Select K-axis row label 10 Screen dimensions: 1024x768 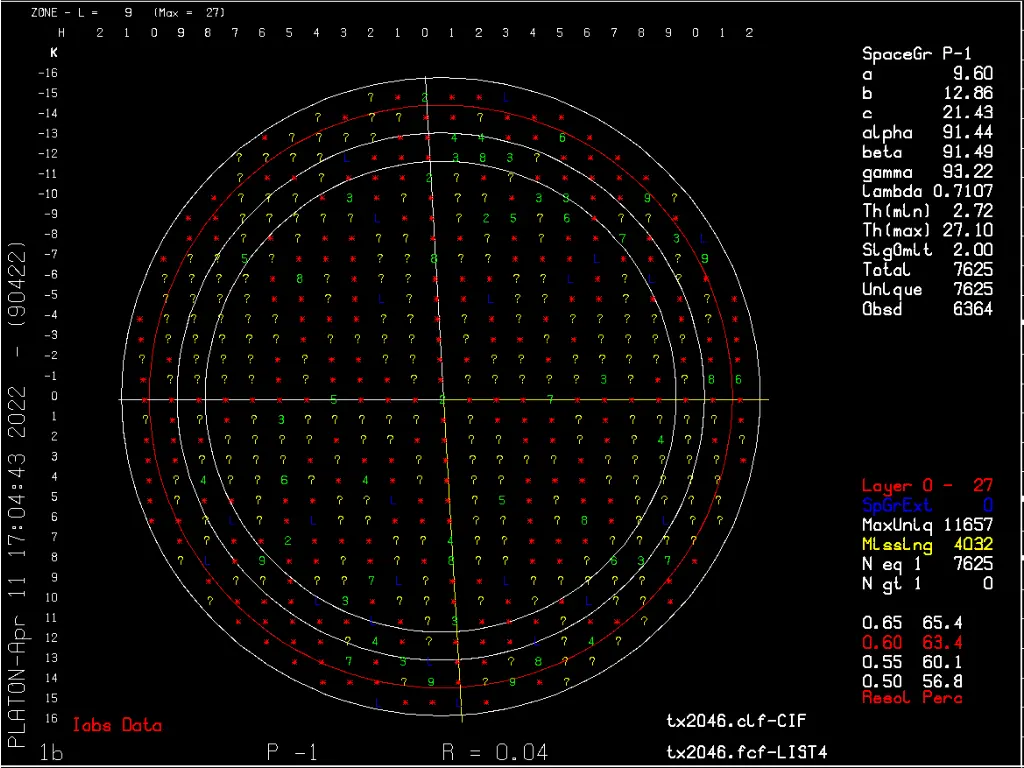[x=51, y=598]
